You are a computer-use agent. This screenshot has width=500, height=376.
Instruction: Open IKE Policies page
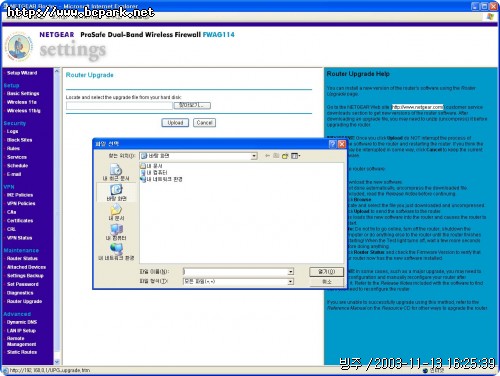click(20, 195)
